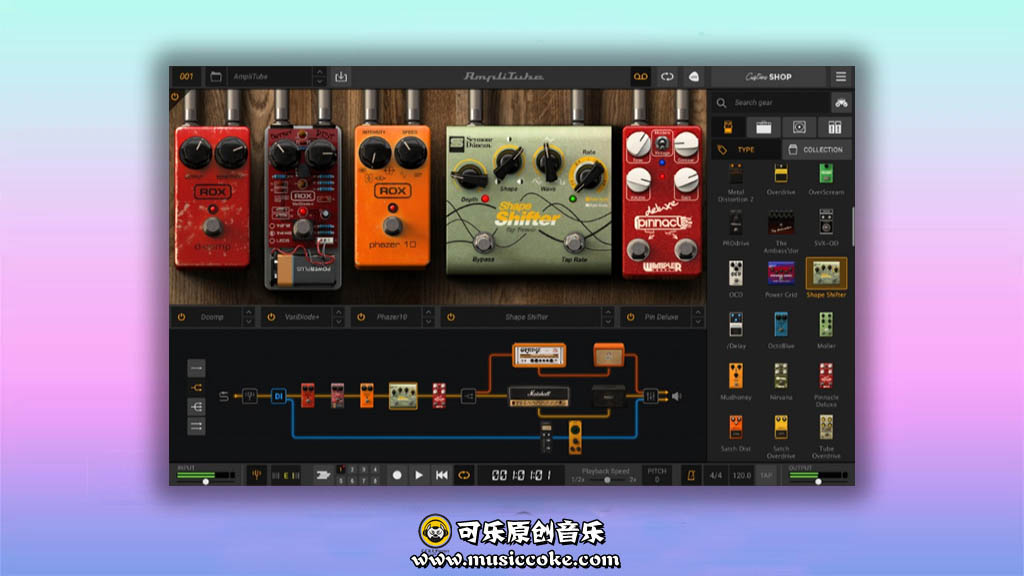This screenshot has width=1024, height=576.
Task: Click the binoculars icon beside Search gear
Action: point(841,103)
